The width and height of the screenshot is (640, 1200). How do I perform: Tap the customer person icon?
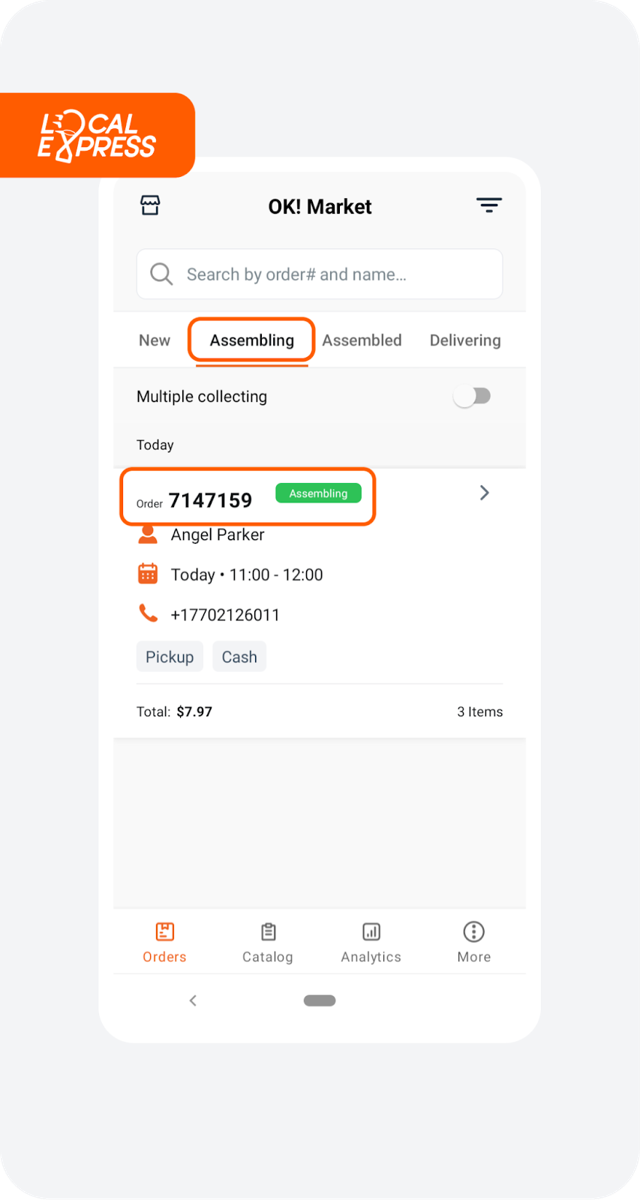point(148,535)
